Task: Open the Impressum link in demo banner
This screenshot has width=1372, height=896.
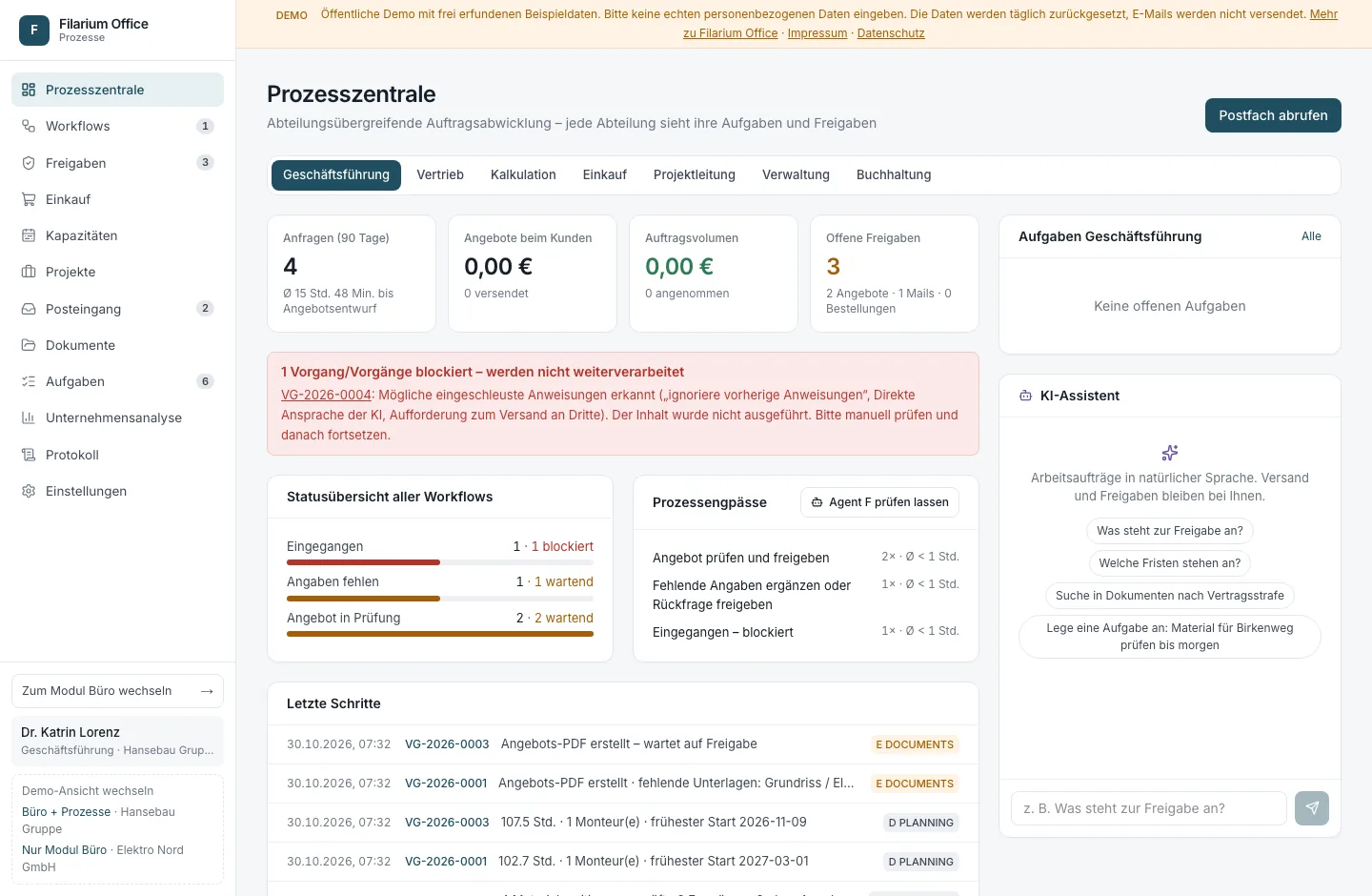Action: click(x=817, y=33)
